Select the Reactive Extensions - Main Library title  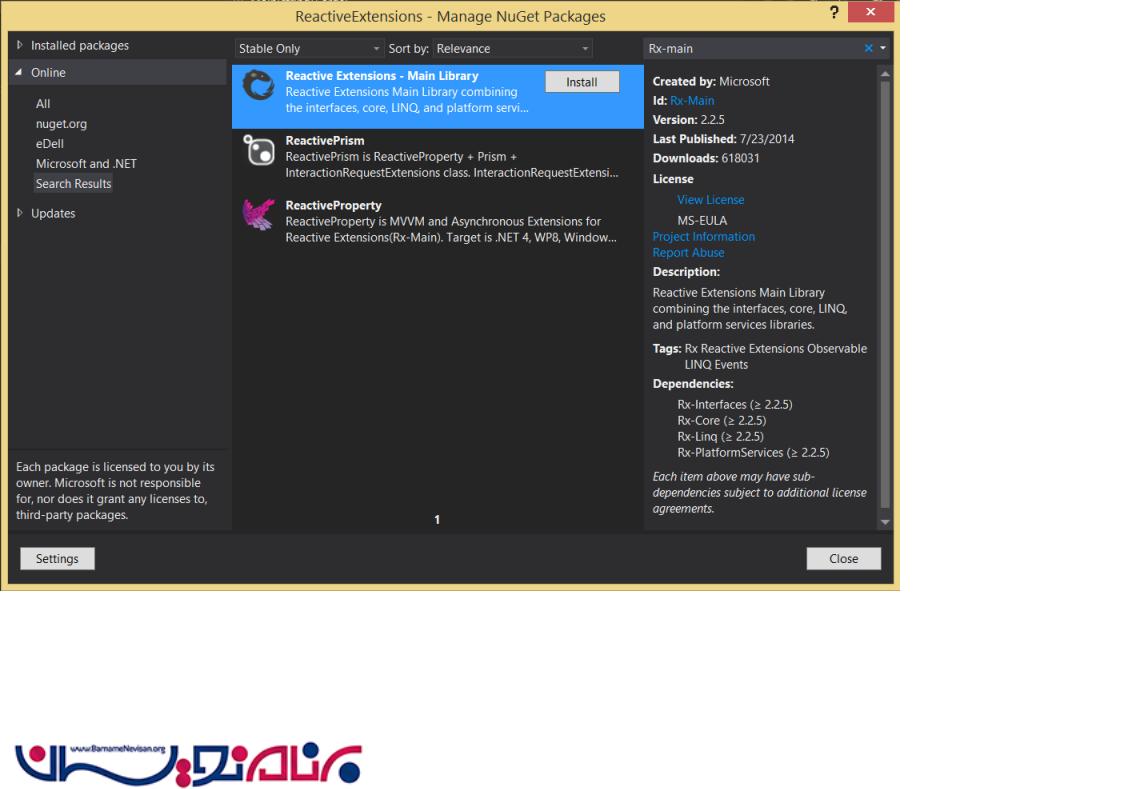(382, 75)
